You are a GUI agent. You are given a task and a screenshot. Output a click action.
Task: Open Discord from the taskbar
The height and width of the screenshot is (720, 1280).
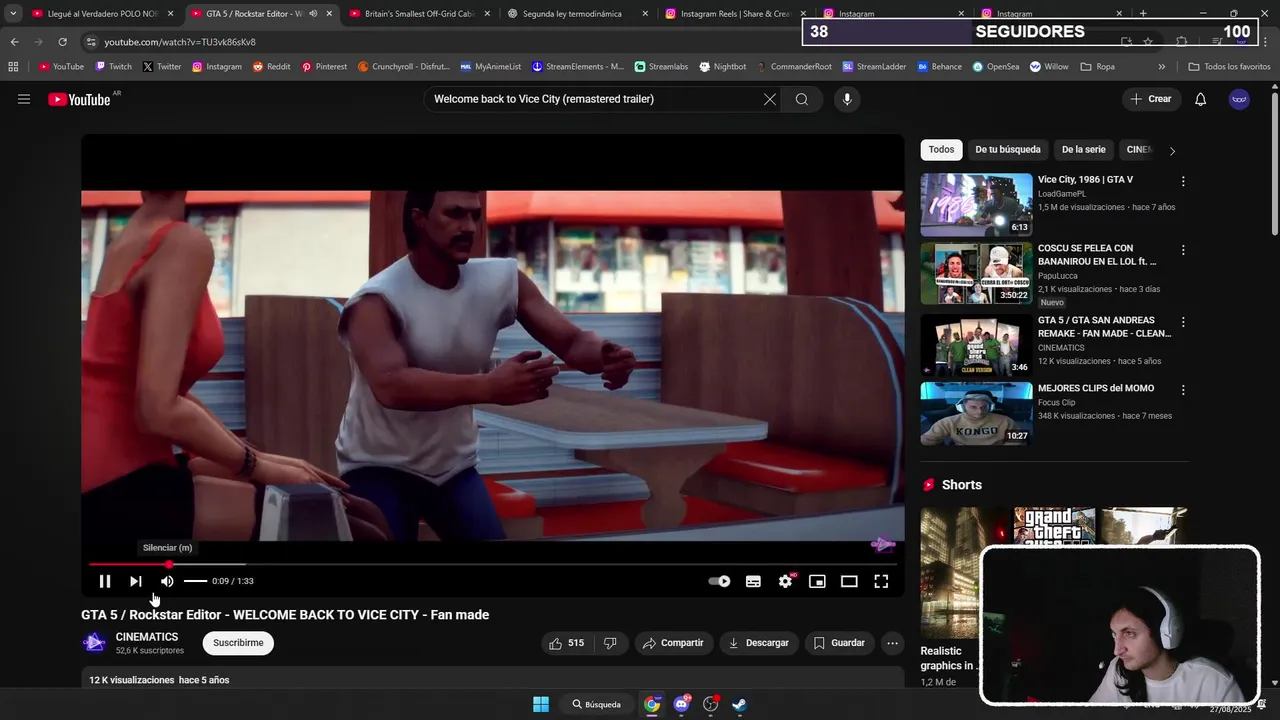(682, 704)
